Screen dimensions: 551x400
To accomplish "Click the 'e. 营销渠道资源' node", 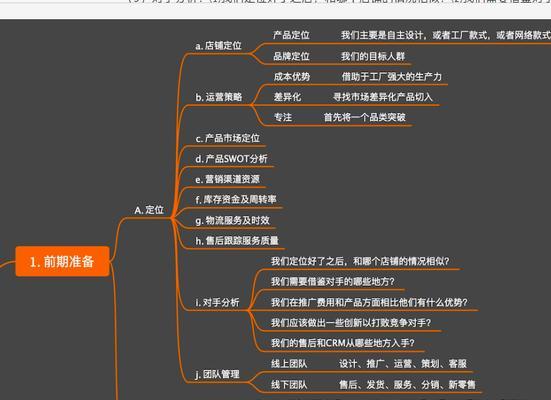I will [x=228, y=179].
